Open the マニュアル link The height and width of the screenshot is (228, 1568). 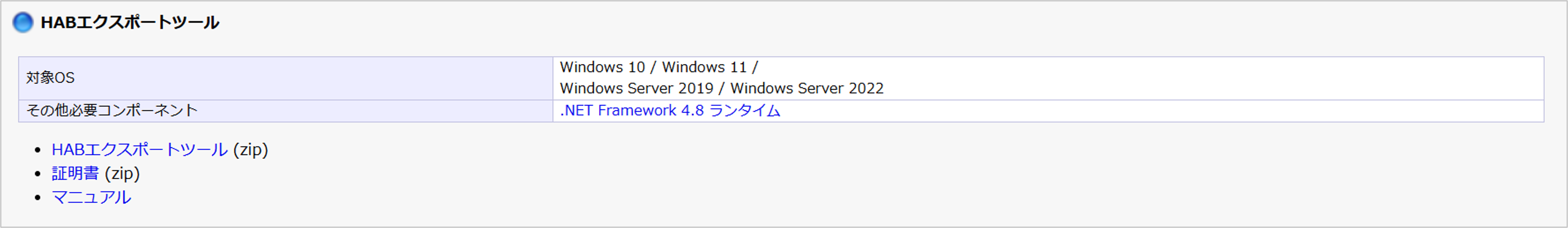91,197
